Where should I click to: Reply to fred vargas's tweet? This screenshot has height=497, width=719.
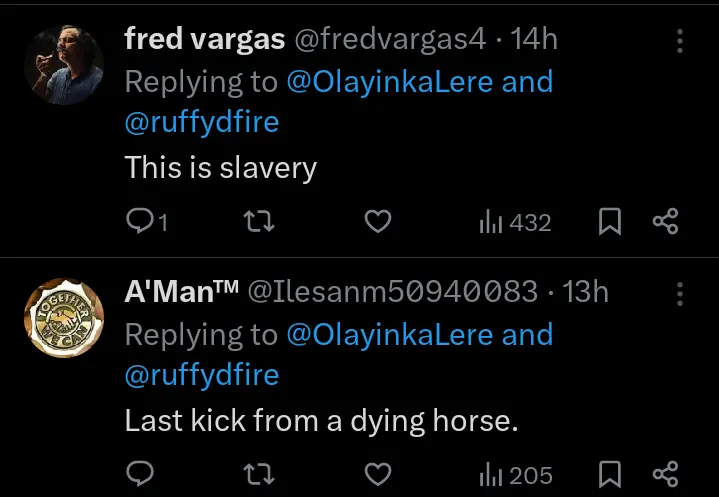139,222
